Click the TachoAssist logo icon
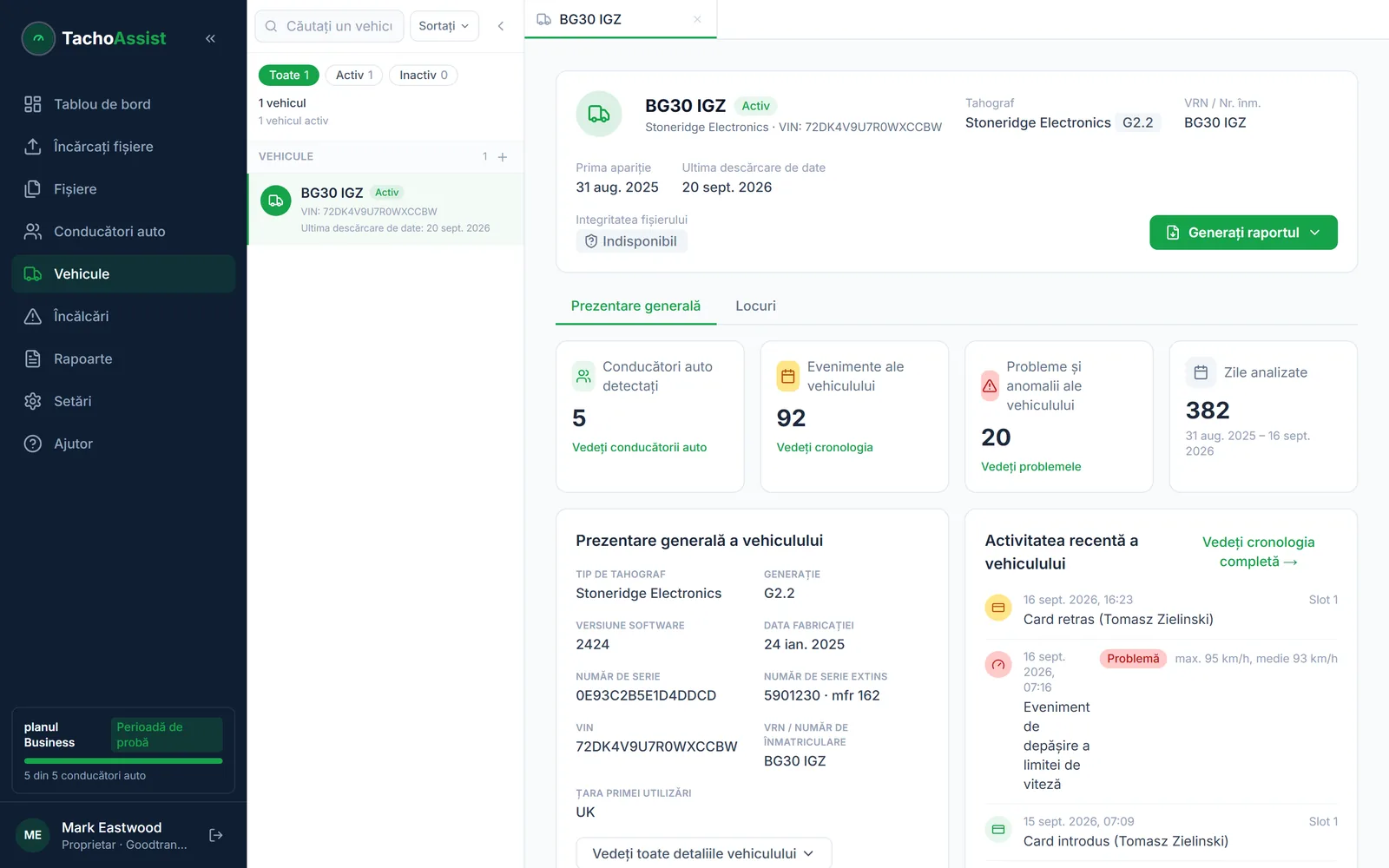Screen dimensions: 1389x868 [38, 38]
